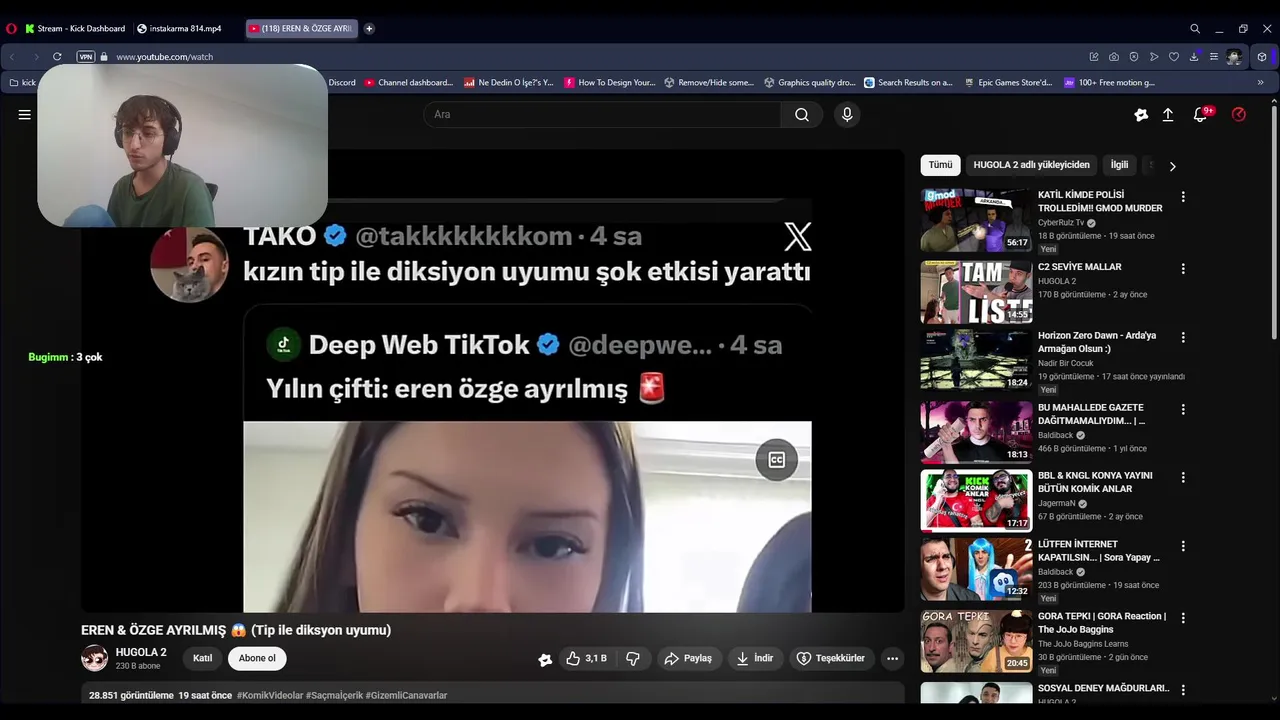Screen dimensions: 1280x720
Task: Open the Graphics quality dro bookmark
Action: (810, 83)
